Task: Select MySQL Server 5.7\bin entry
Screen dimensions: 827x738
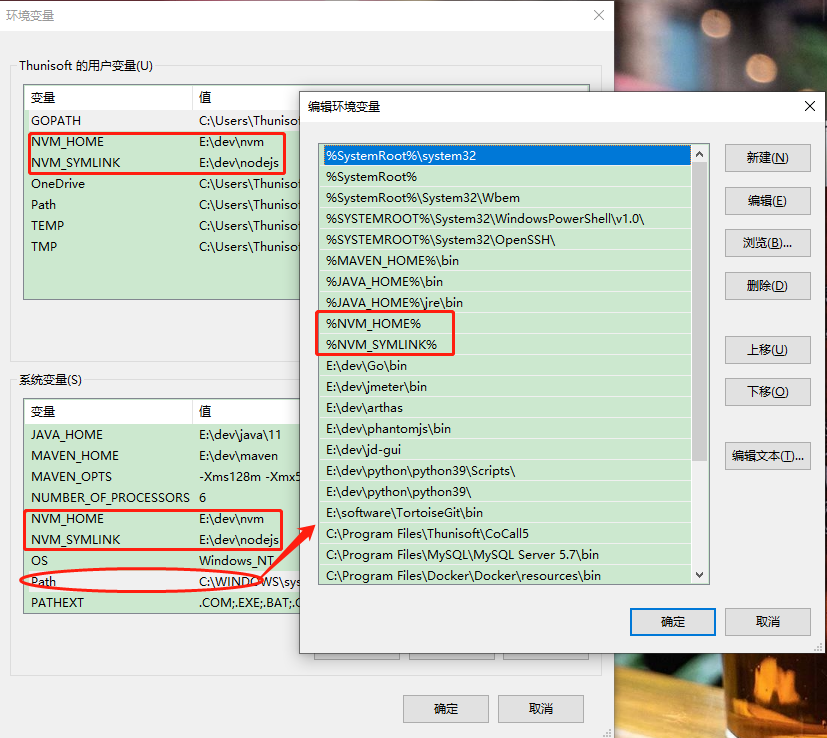Action: tap(505, 554)
